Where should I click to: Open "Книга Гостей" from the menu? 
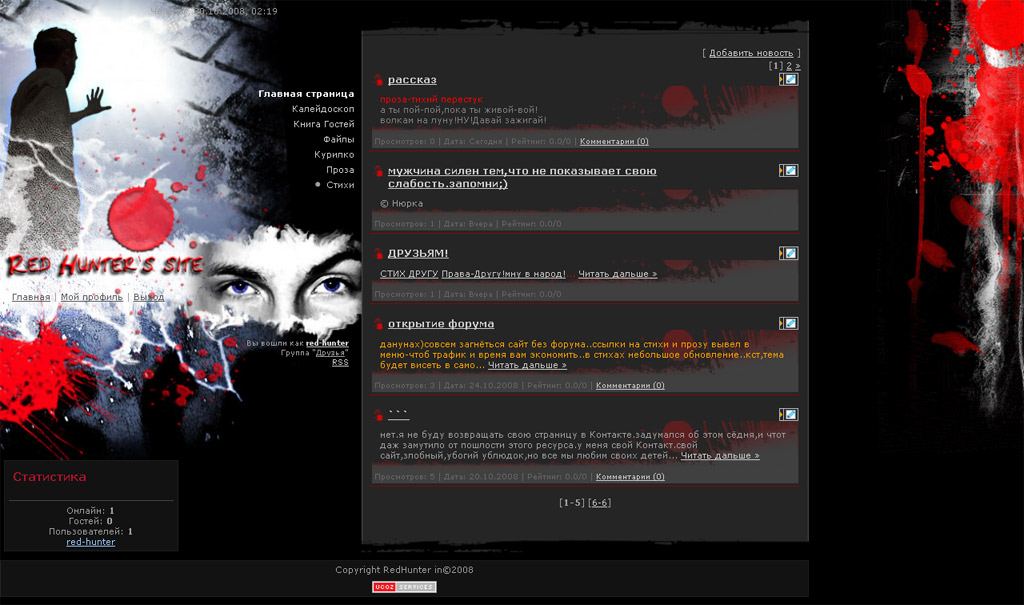pyautogui.click(x=324, y=123)
